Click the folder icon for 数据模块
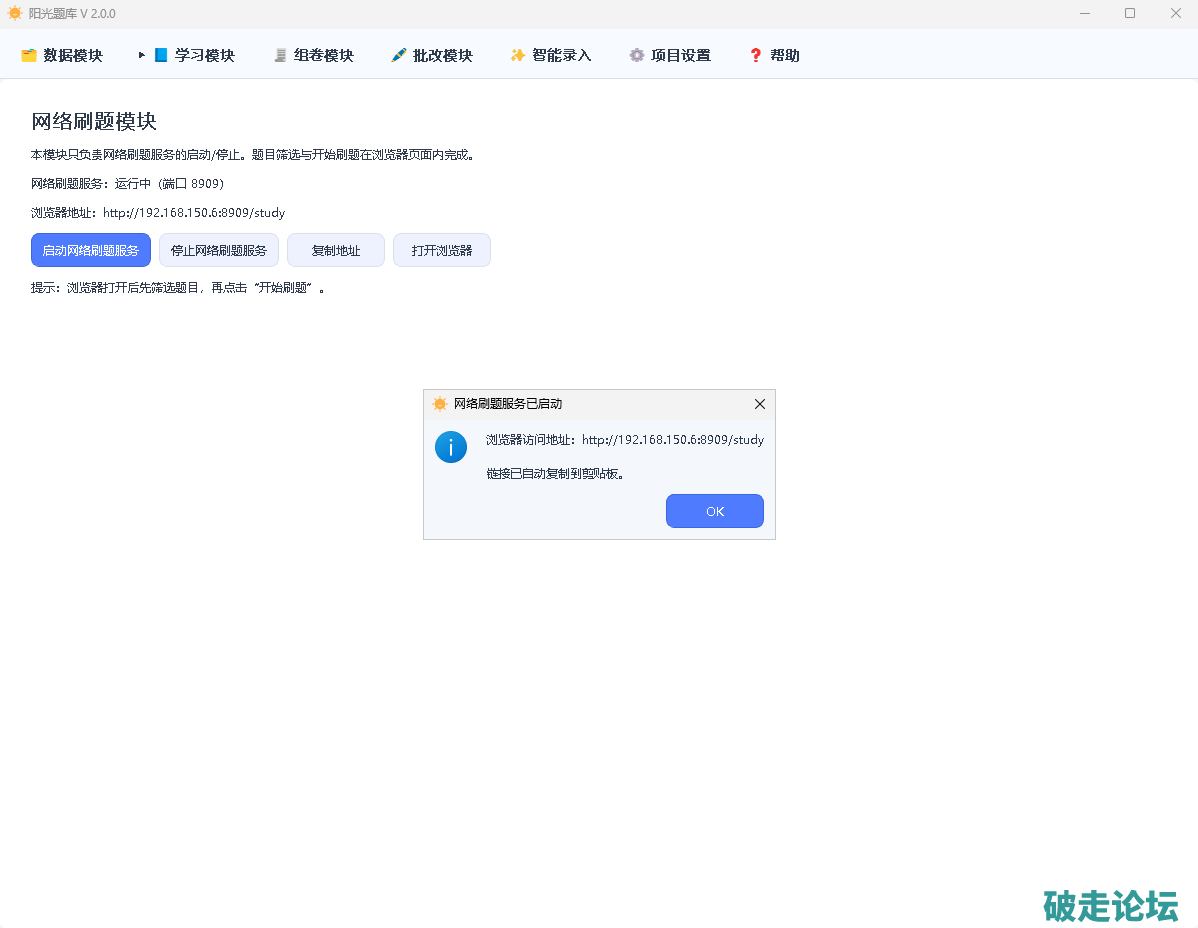Image resolution: width=1198 pixels, height=928 pixels. (x=29, y=56)
